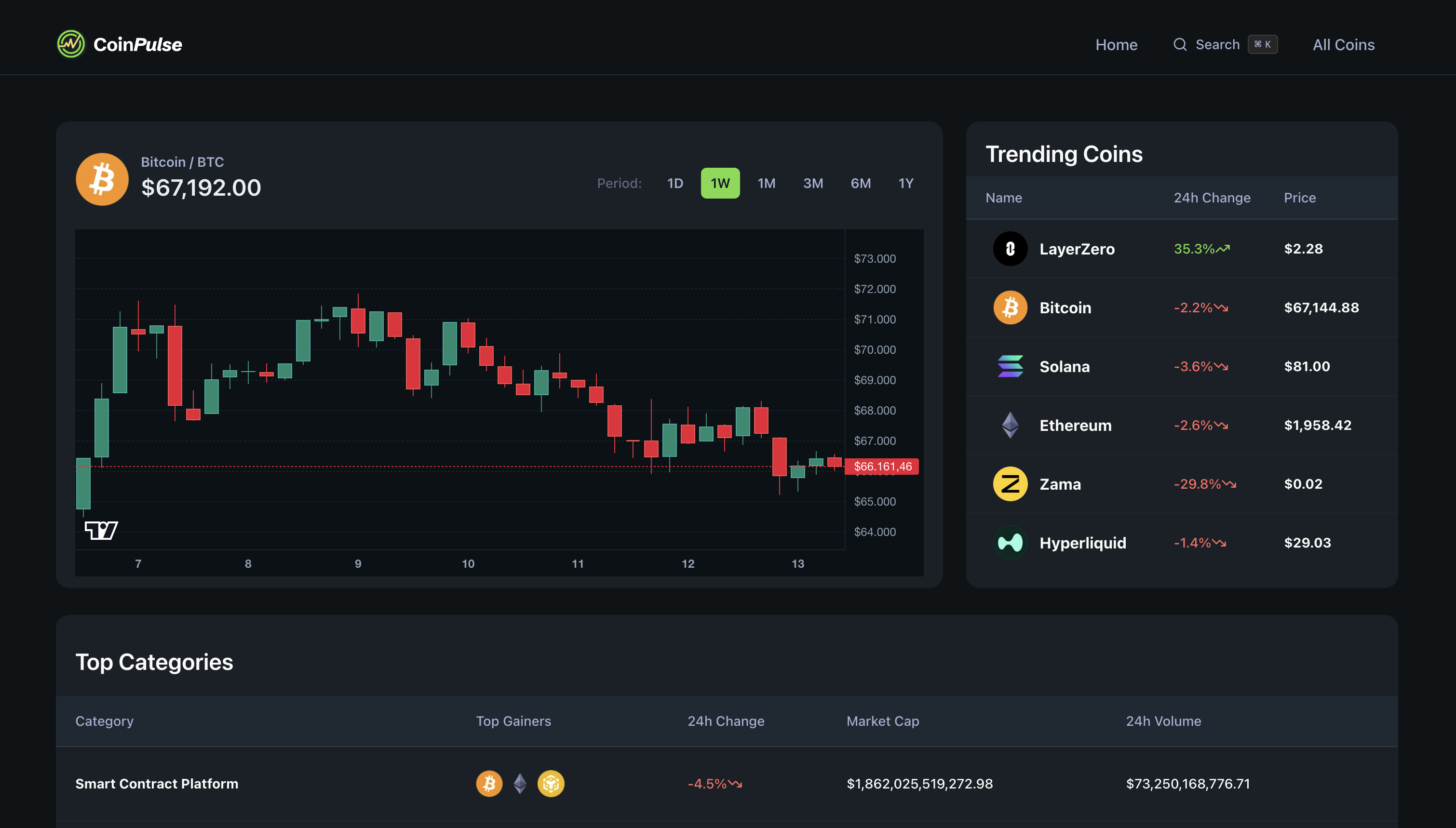
Task: Click the $66.161,46 price marker
Action: click(883, 467)
